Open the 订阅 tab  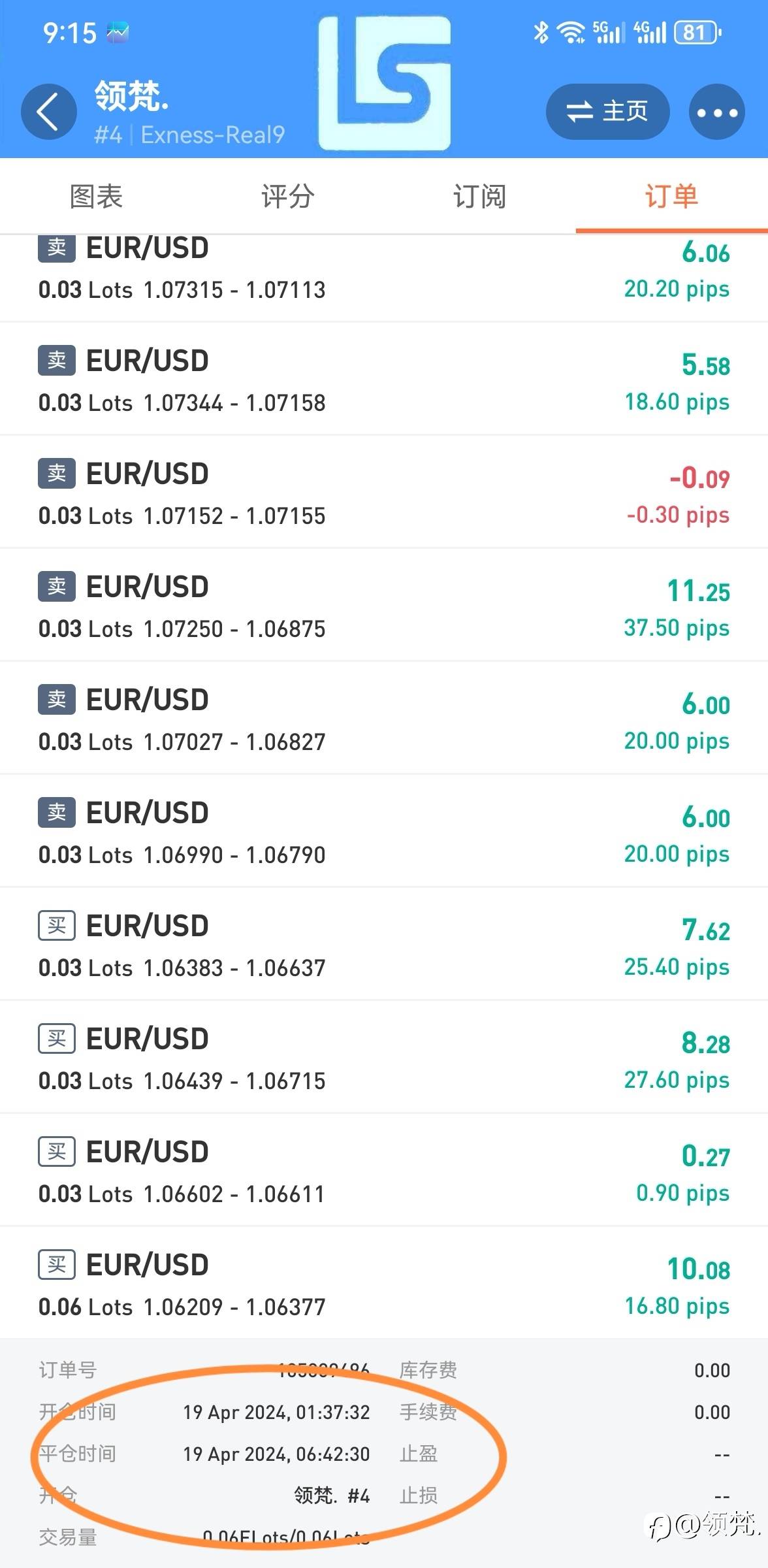click(480, 197)
